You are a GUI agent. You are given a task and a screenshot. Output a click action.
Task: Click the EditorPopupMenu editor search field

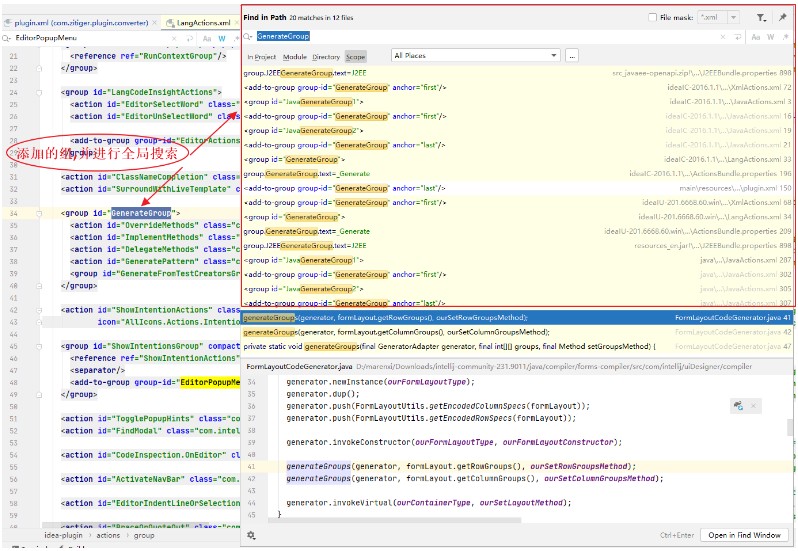coord(92,39)
